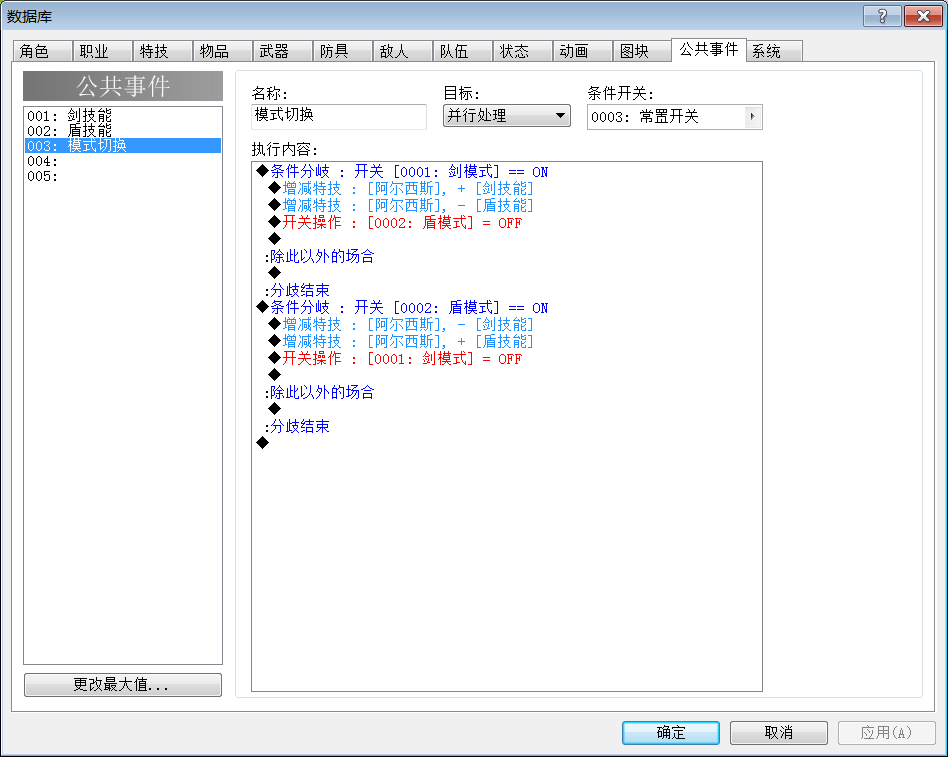Click the 名称 input field
The width and height of the screenshot is (948, 757).
[x=339, y=116]
